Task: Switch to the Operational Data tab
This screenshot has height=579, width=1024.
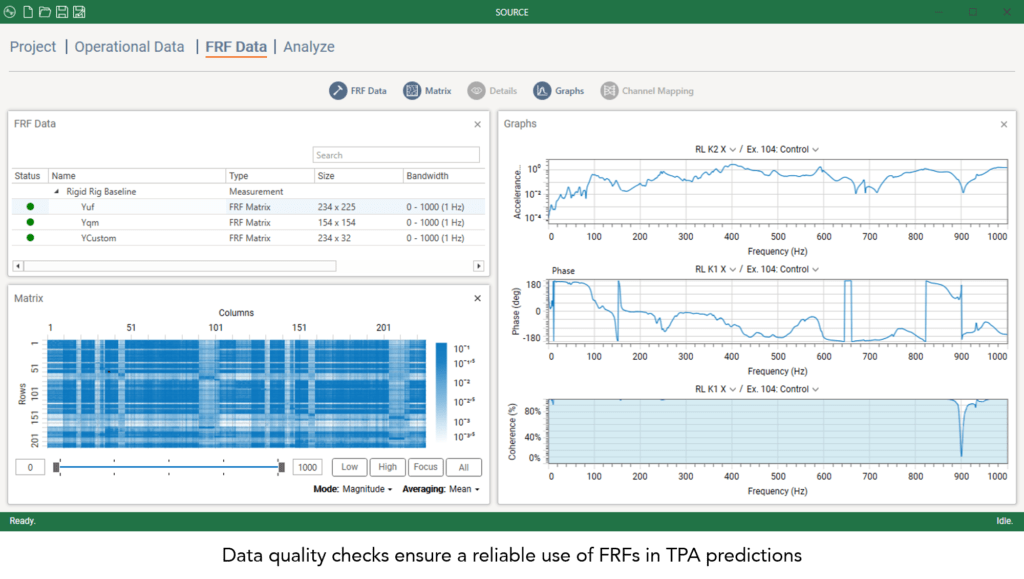Action: click(x=129, y=47)
